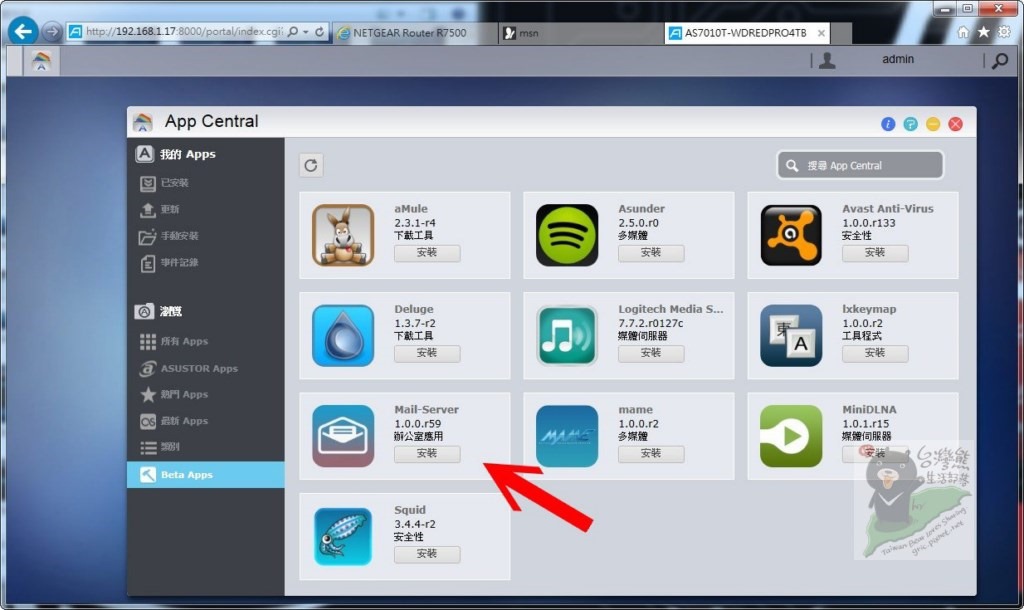The height and width of the screenshot is (610, 1024).
Task: Install the Asunder app
Action: 651,253
